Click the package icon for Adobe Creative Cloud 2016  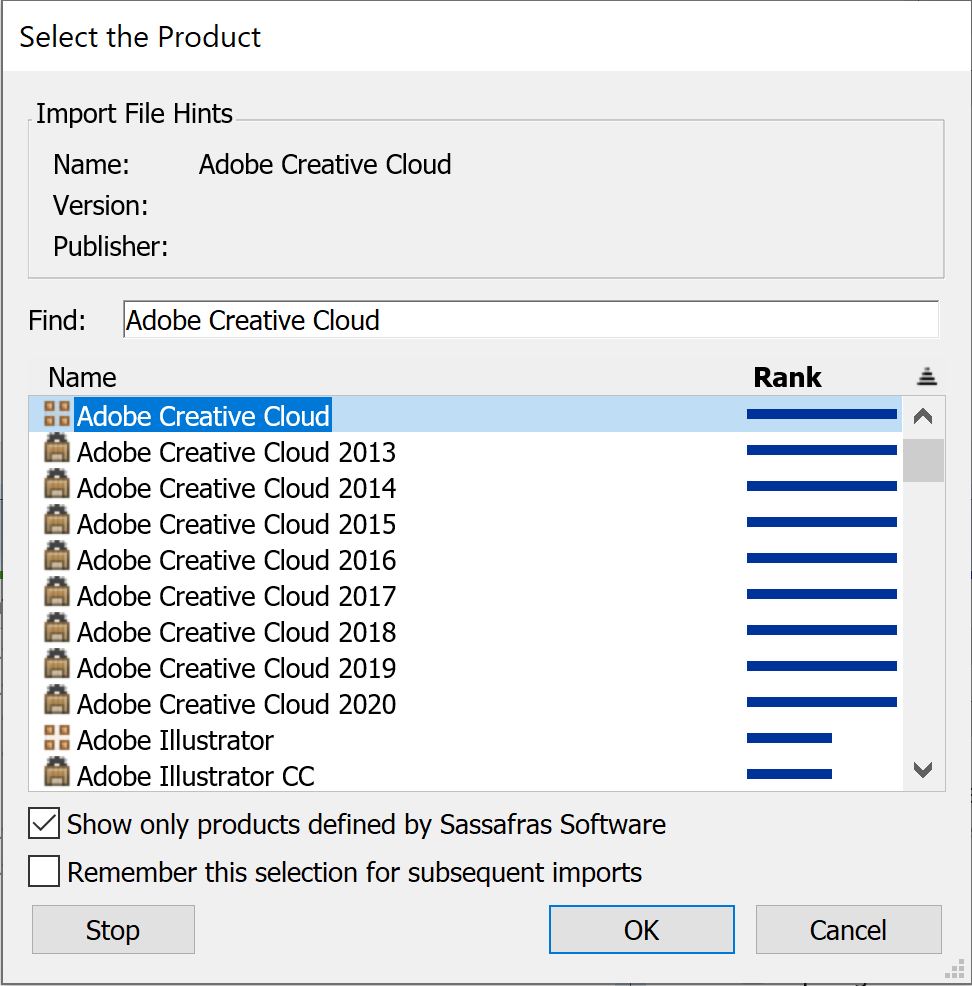pos(57,557)
